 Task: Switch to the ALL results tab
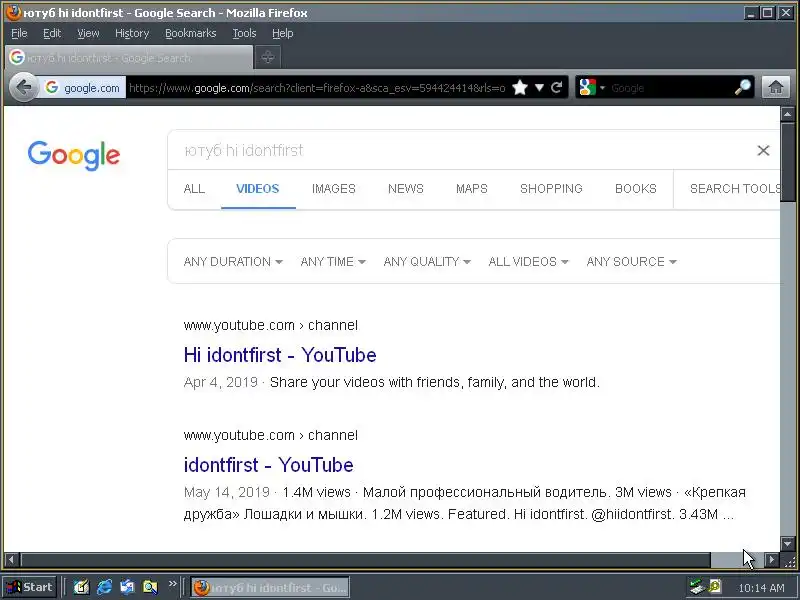tap(194, 189)
